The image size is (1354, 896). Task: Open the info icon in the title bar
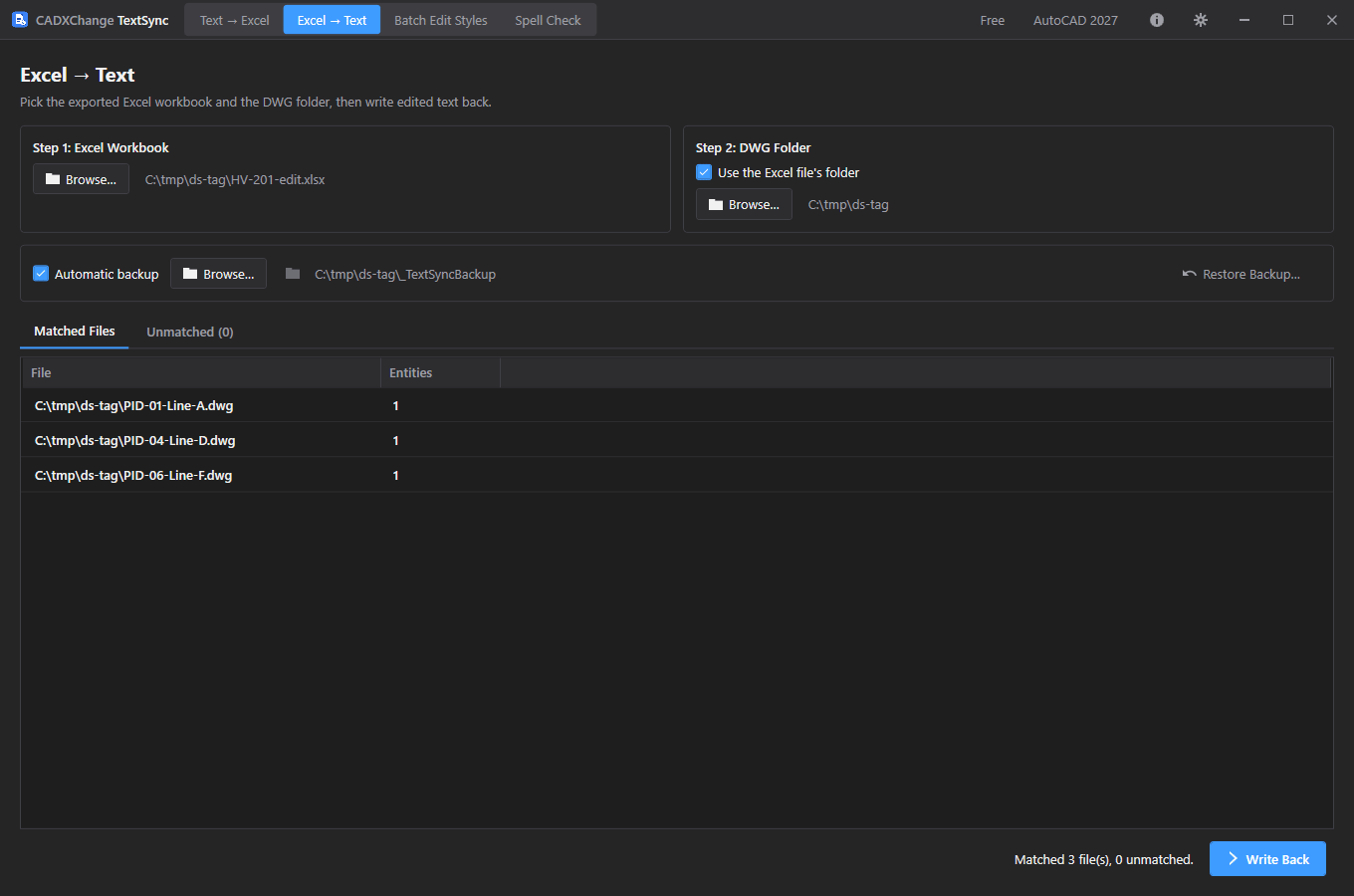(x=1157, y=20)
